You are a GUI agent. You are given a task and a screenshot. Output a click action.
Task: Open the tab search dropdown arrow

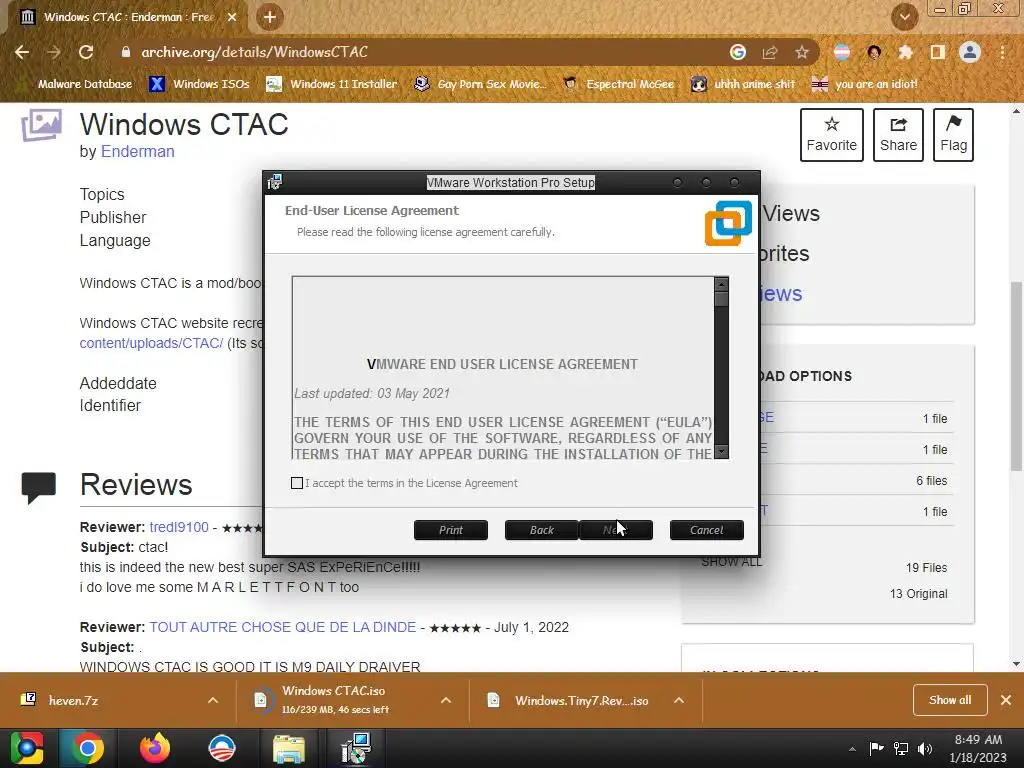click(905, 17)
